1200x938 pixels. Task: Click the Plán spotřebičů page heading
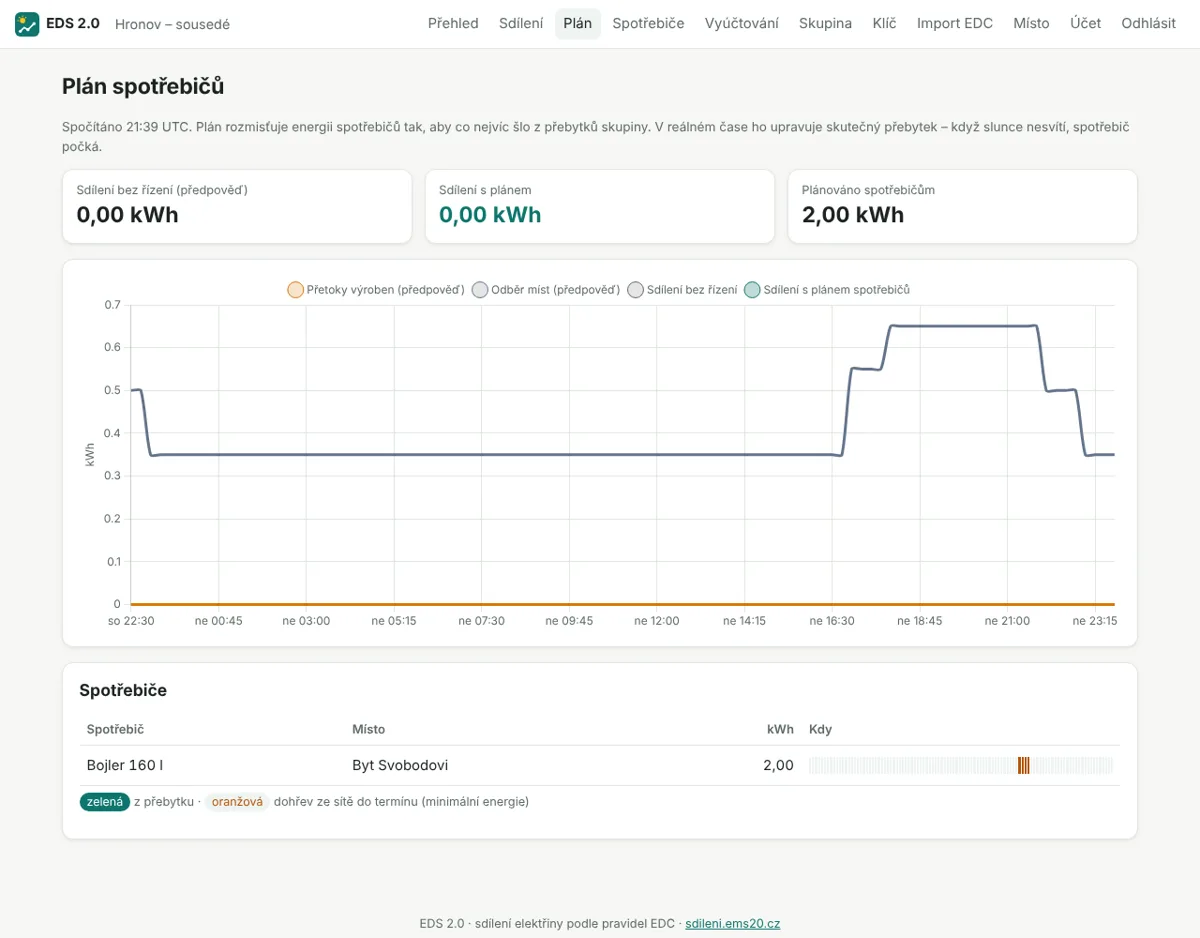coord(143,87)
